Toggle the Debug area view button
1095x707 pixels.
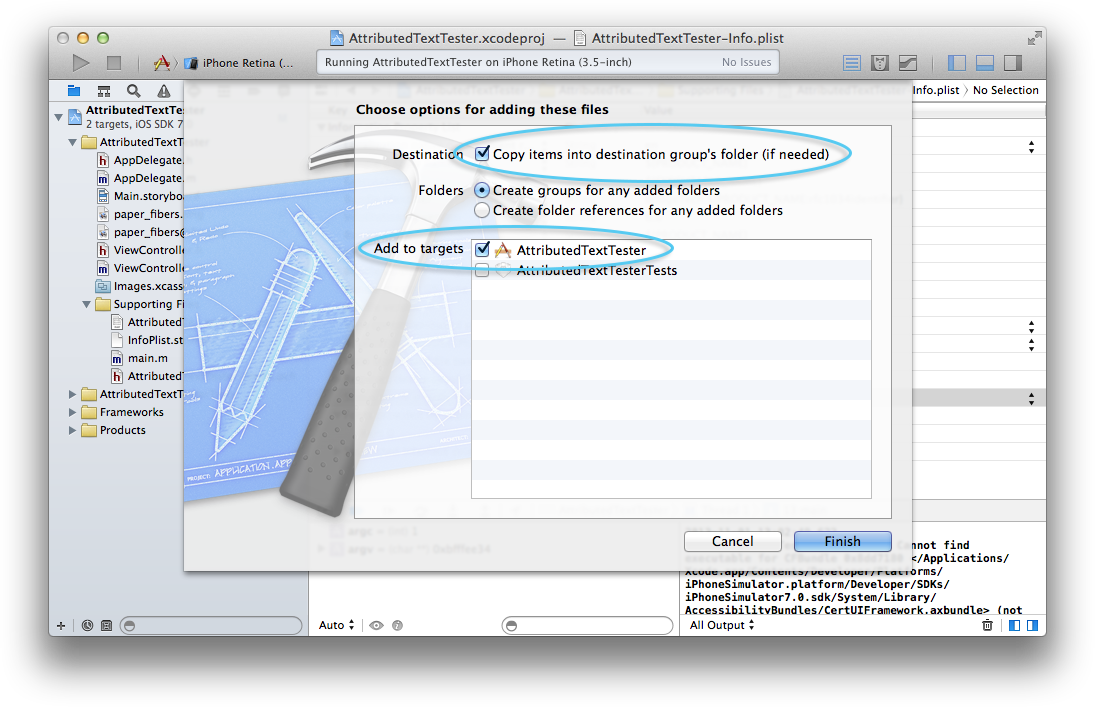[985, 63]
